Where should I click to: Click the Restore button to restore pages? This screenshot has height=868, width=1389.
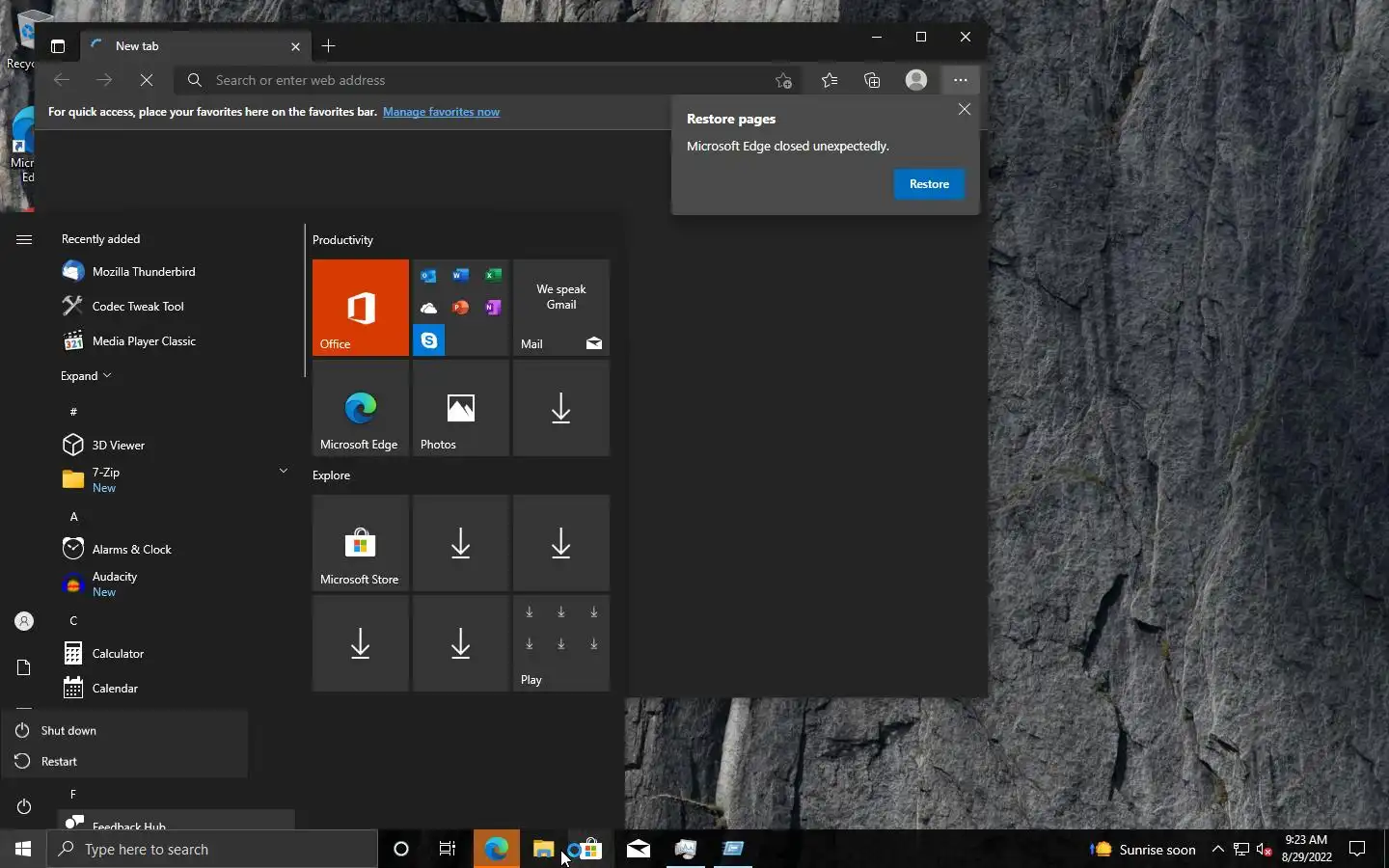(929, 184)
